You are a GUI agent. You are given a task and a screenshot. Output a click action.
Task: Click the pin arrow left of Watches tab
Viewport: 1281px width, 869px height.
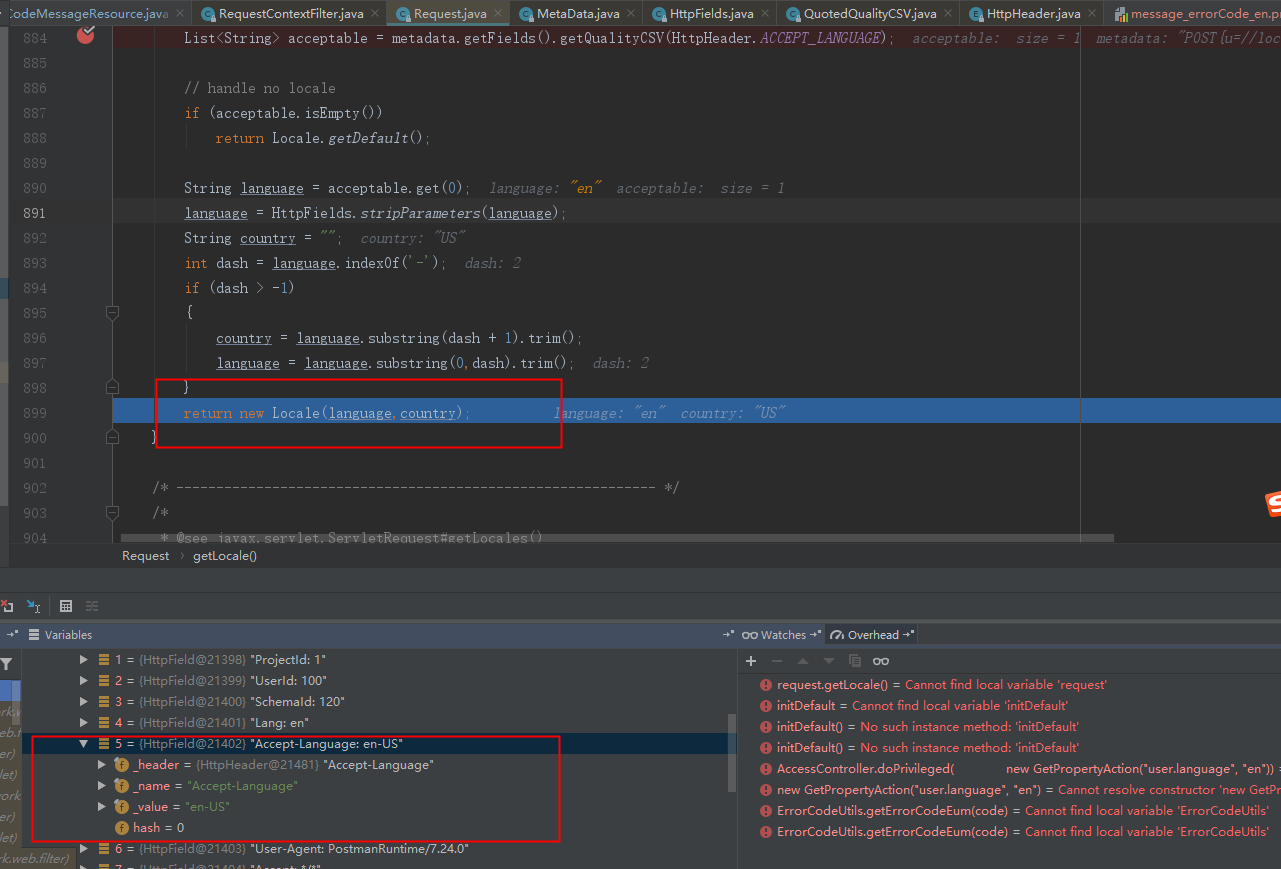(x=729, y=635)
